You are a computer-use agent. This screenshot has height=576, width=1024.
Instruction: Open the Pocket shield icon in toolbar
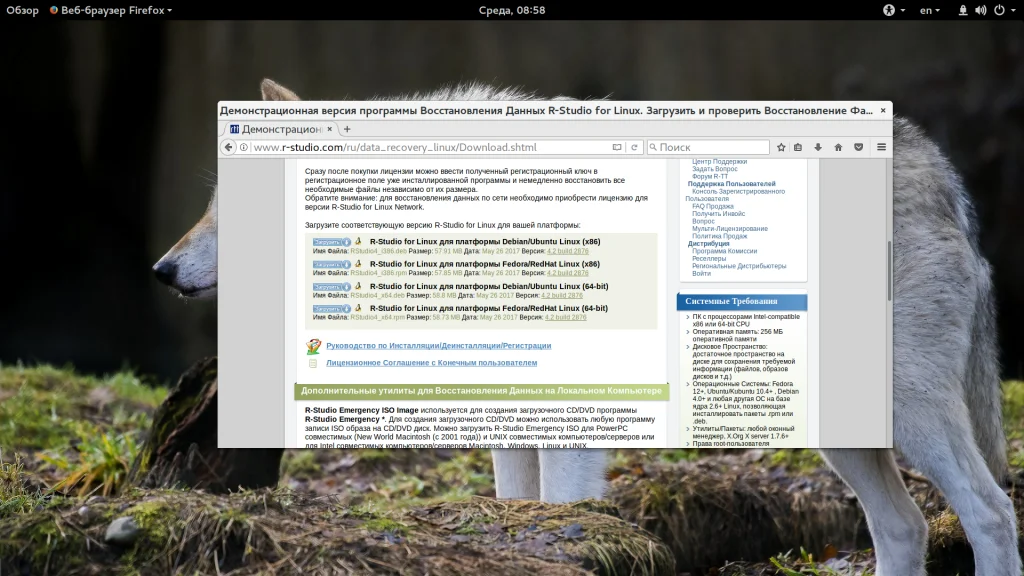pos(859,147)
